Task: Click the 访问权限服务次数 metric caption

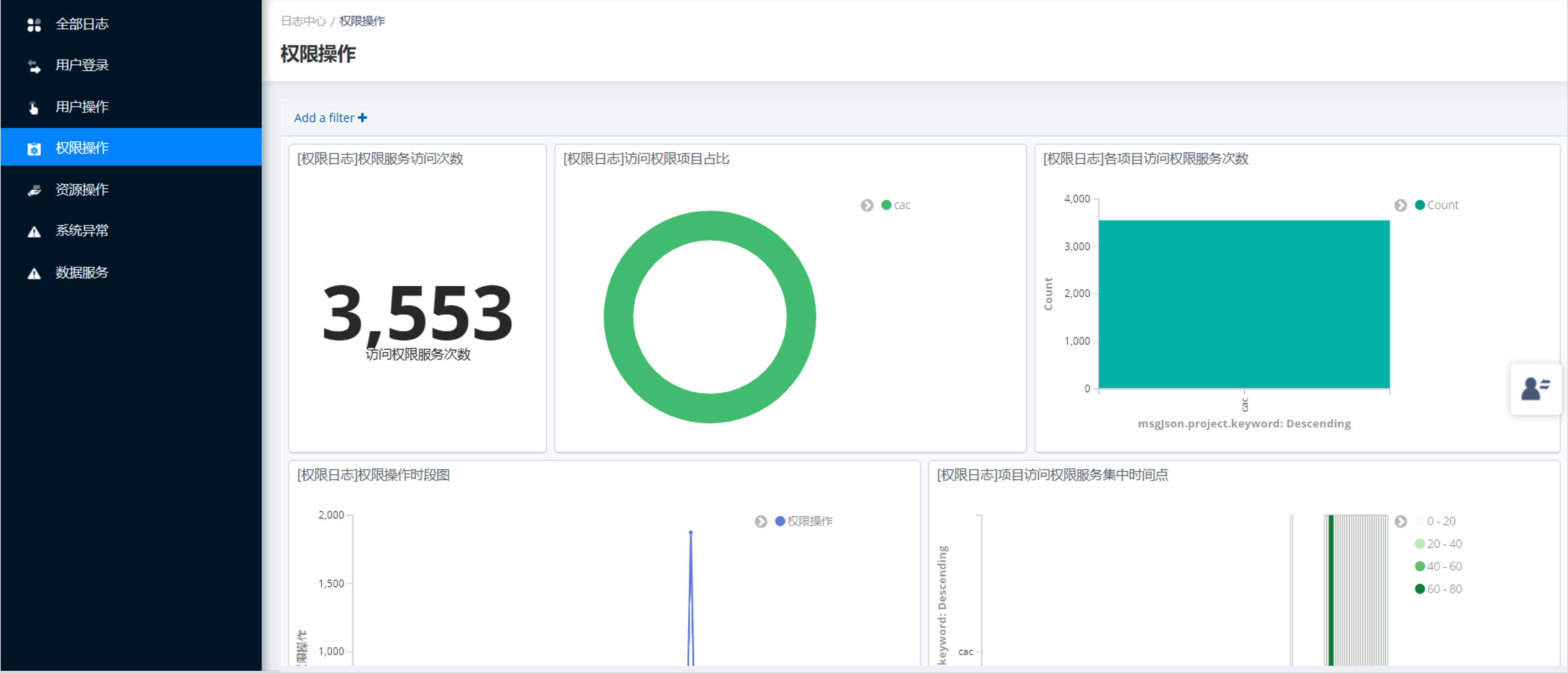Action: pos(418,354)
